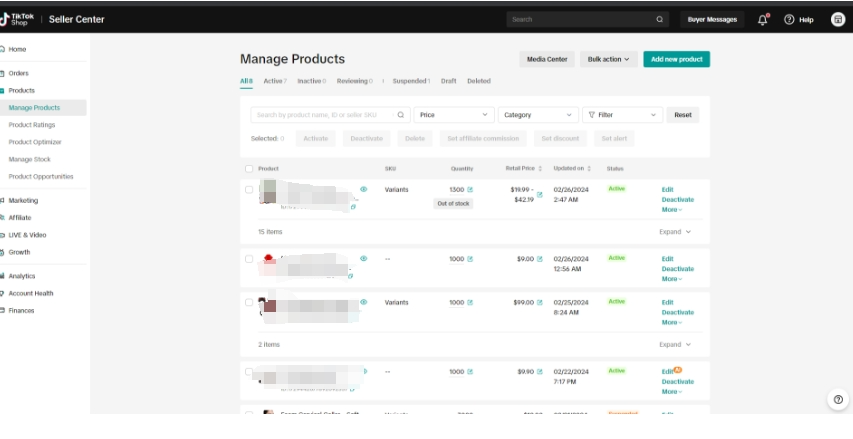Click edit quantity icon next to 1500
This screenshot has width=853, height=439.
(470, 189)
